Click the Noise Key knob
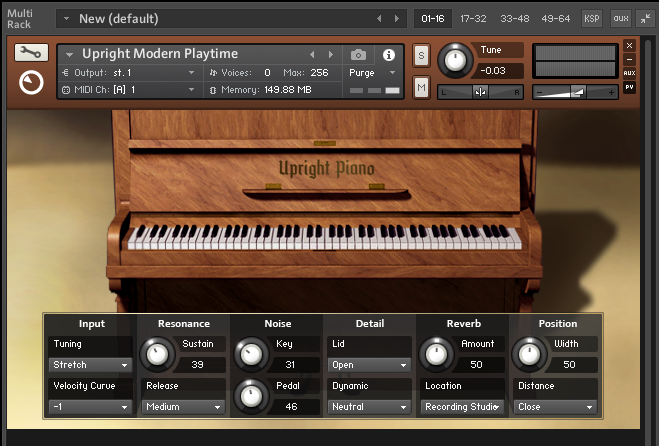 [x=251, y=354]
